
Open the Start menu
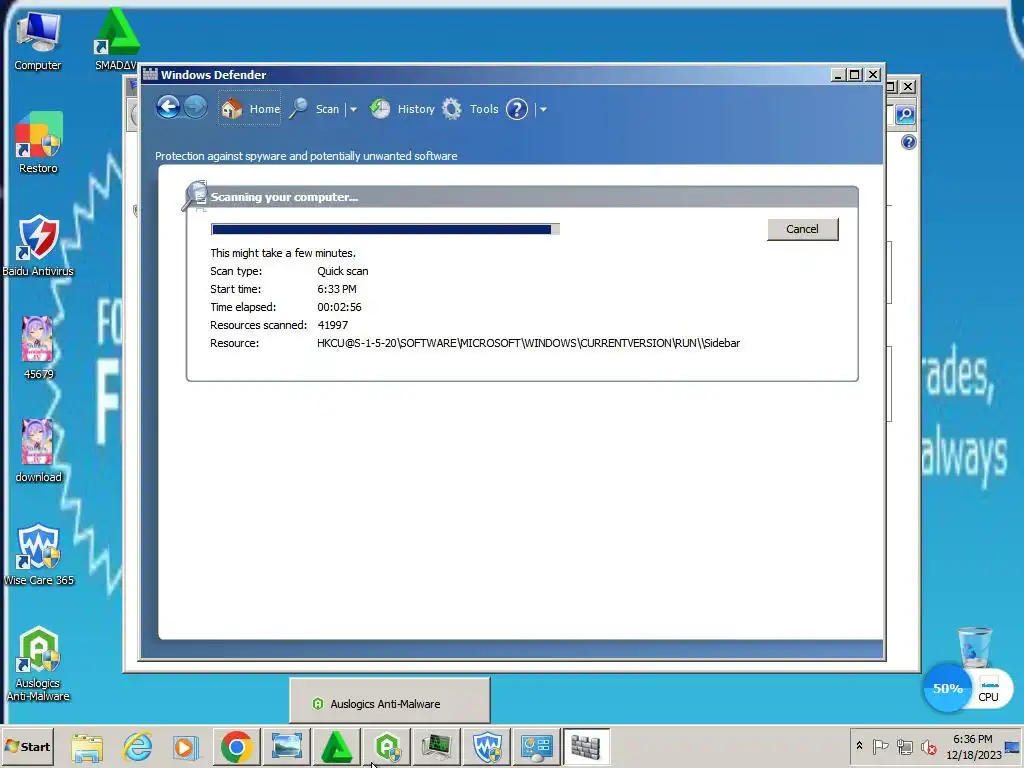tap(27, 746)
